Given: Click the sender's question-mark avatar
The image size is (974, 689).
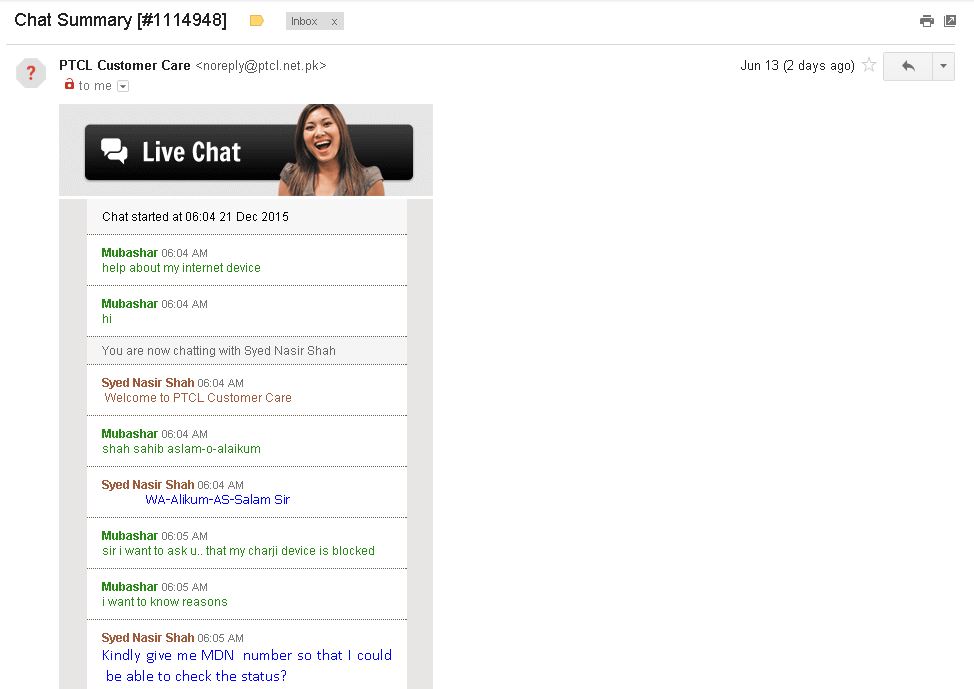Looking at the screenshot, I should pos(30,73).
